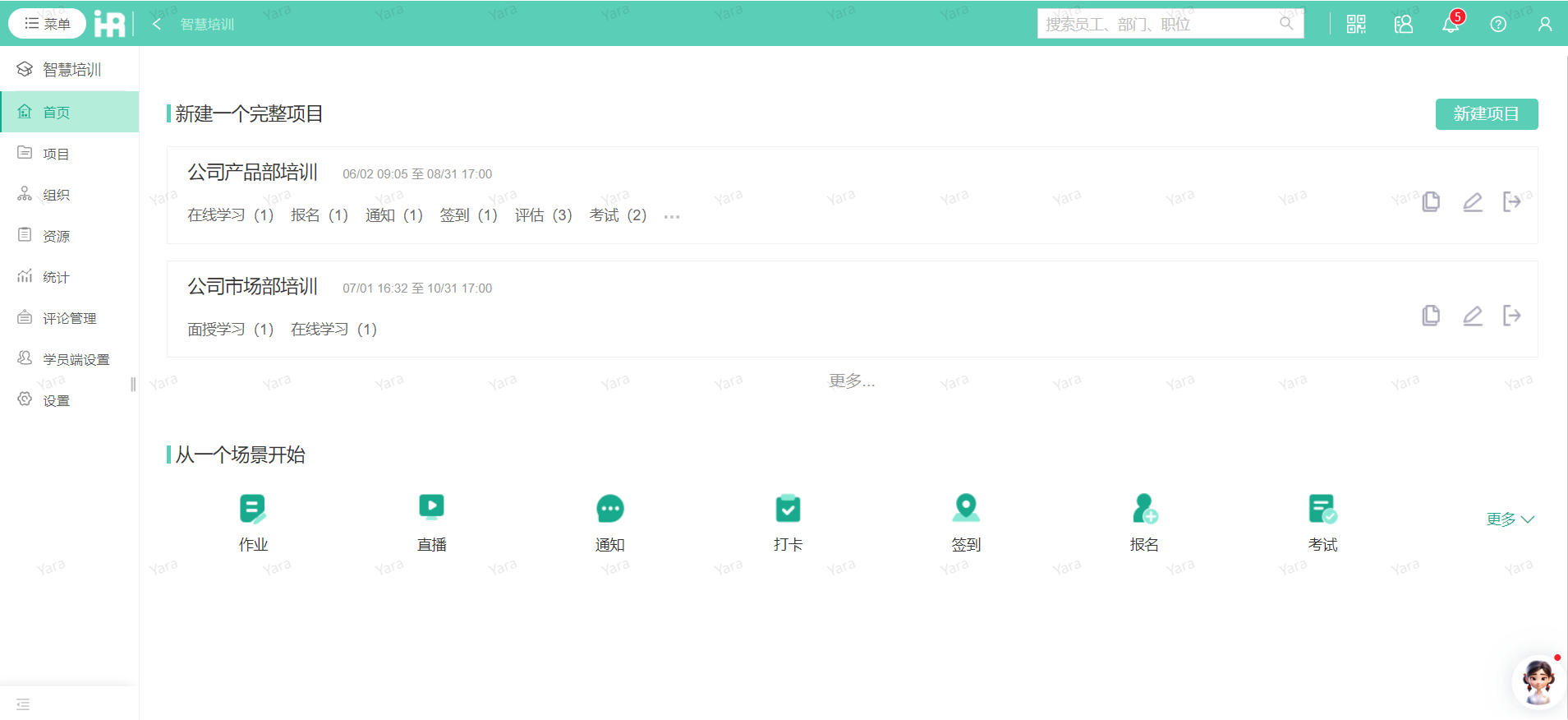The height and width of the screenshot is (720, 1568).
Task: Open the notification bell with badge
Action: pos(1451,24)
